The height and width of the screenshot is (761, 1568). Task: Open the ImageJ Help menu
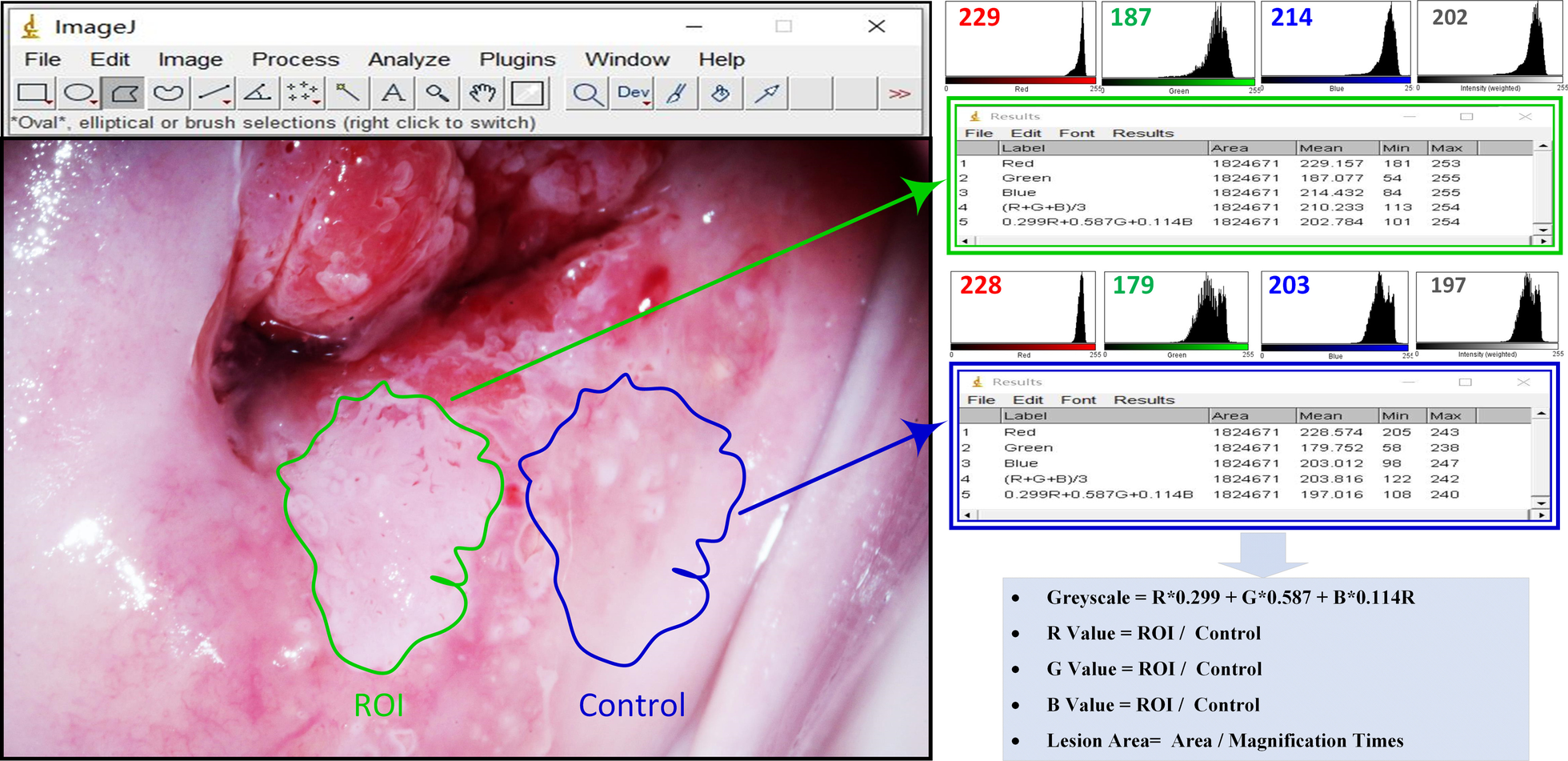(722, 59)
